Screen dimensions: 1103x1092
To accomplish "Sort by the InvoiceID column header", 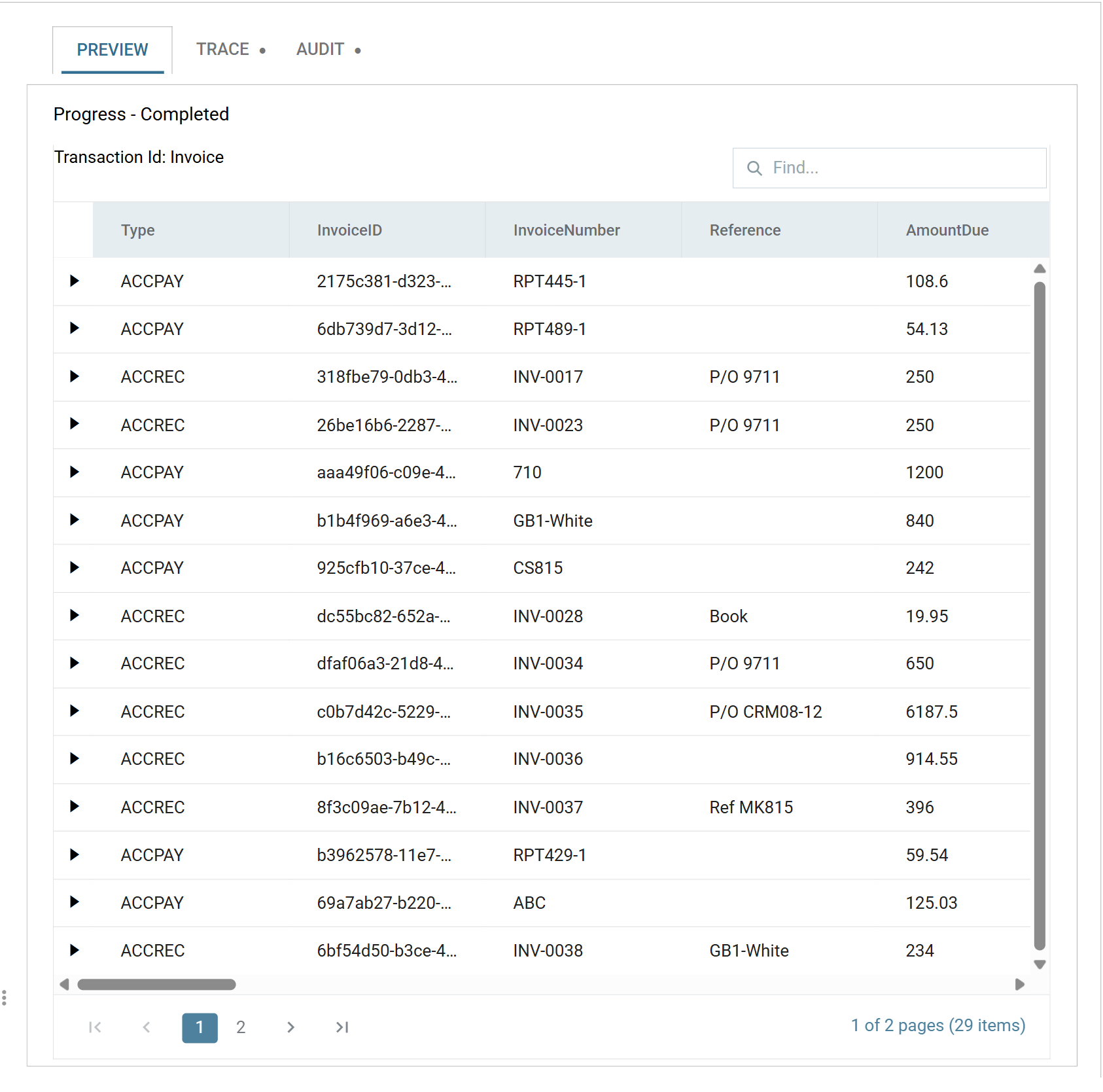I will (387, 230).
